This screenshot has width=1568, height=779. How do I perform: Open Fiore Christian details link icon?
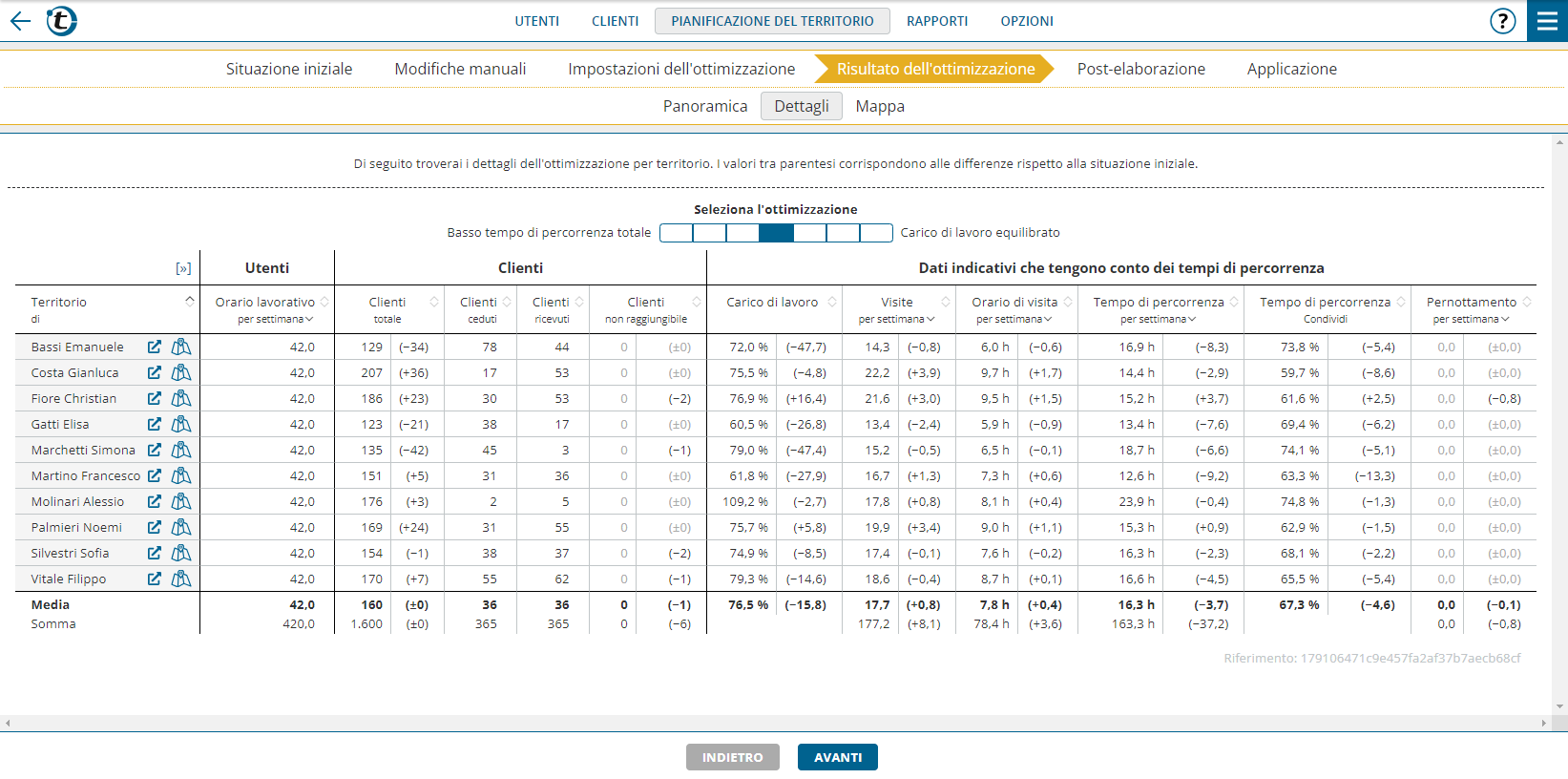point(155,398)
